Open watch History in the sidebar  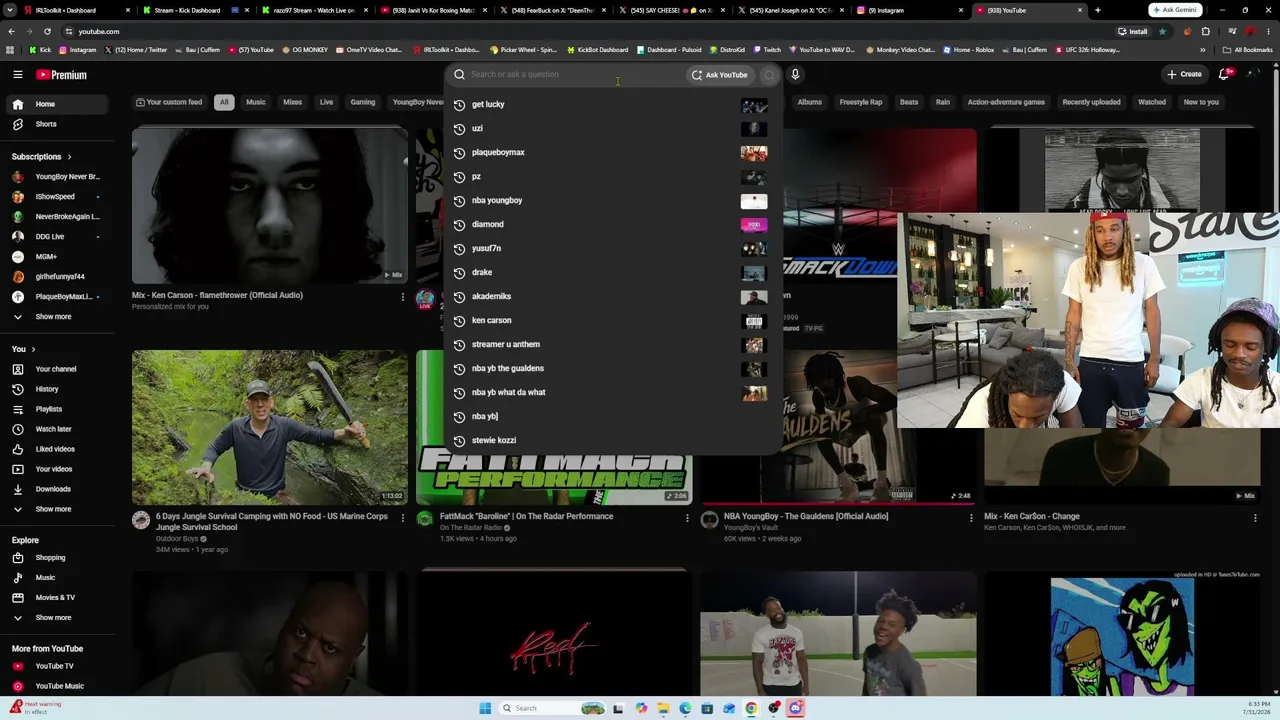(57, 389)
